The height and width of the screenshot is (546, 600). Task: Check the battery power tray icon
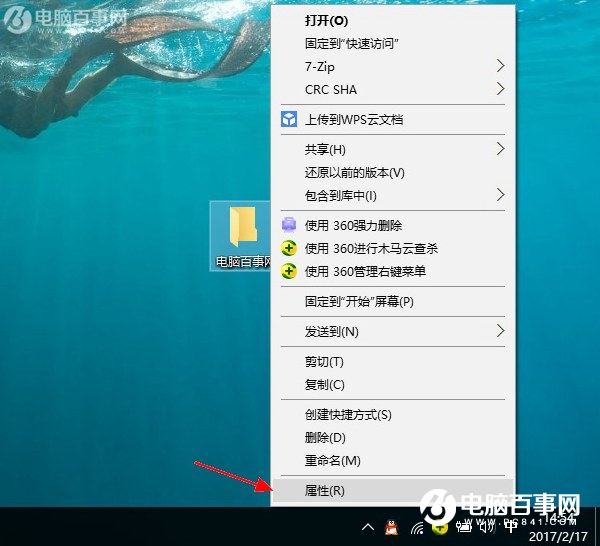[463, 528]
